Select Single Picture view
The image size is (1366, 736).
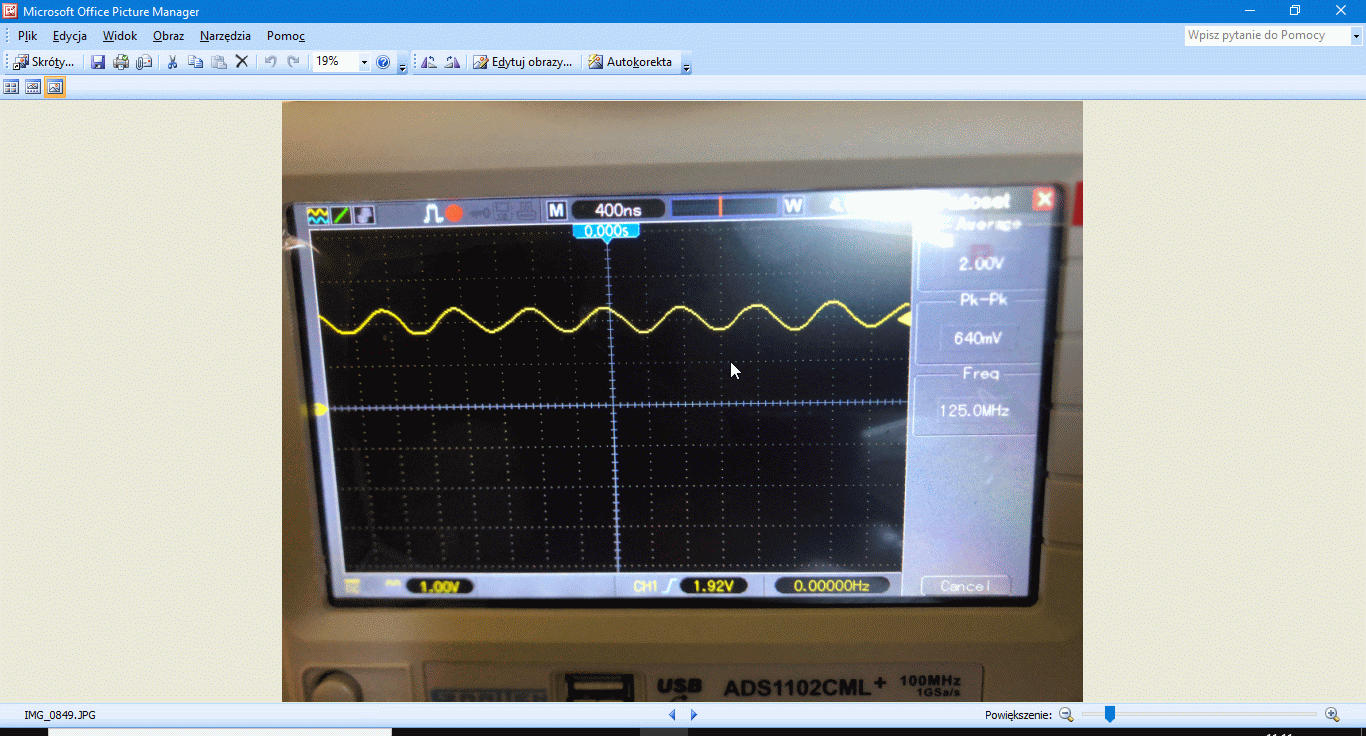tap(55, 87)
